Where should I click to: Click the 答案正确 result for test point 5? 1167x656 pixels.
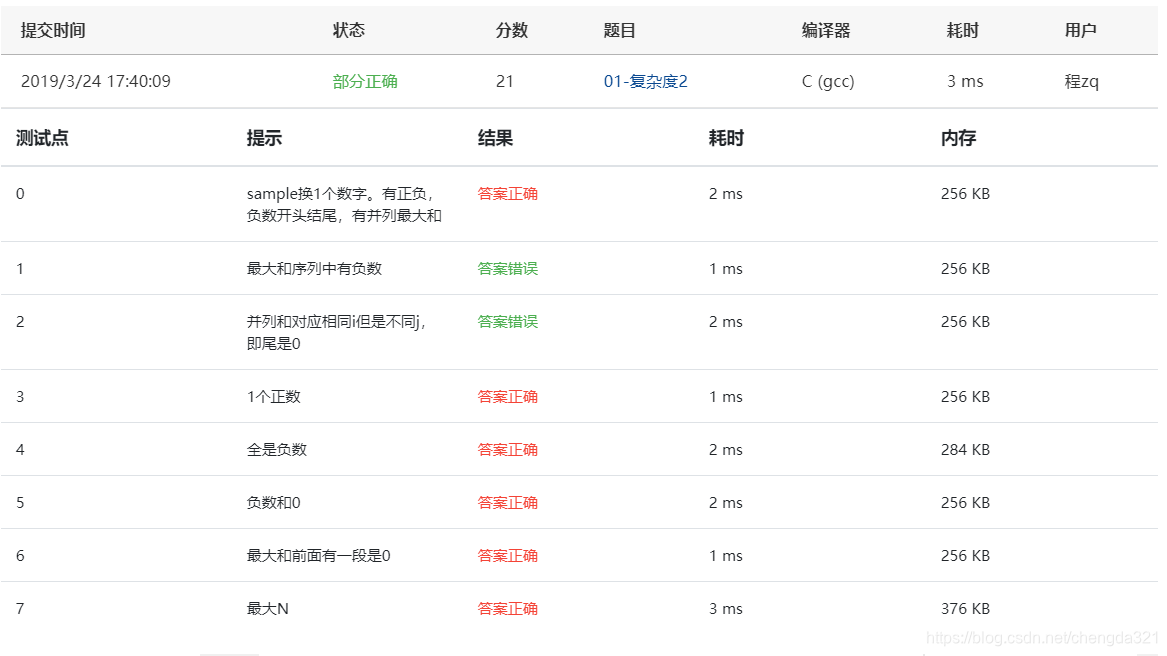(x=508, y=503)
